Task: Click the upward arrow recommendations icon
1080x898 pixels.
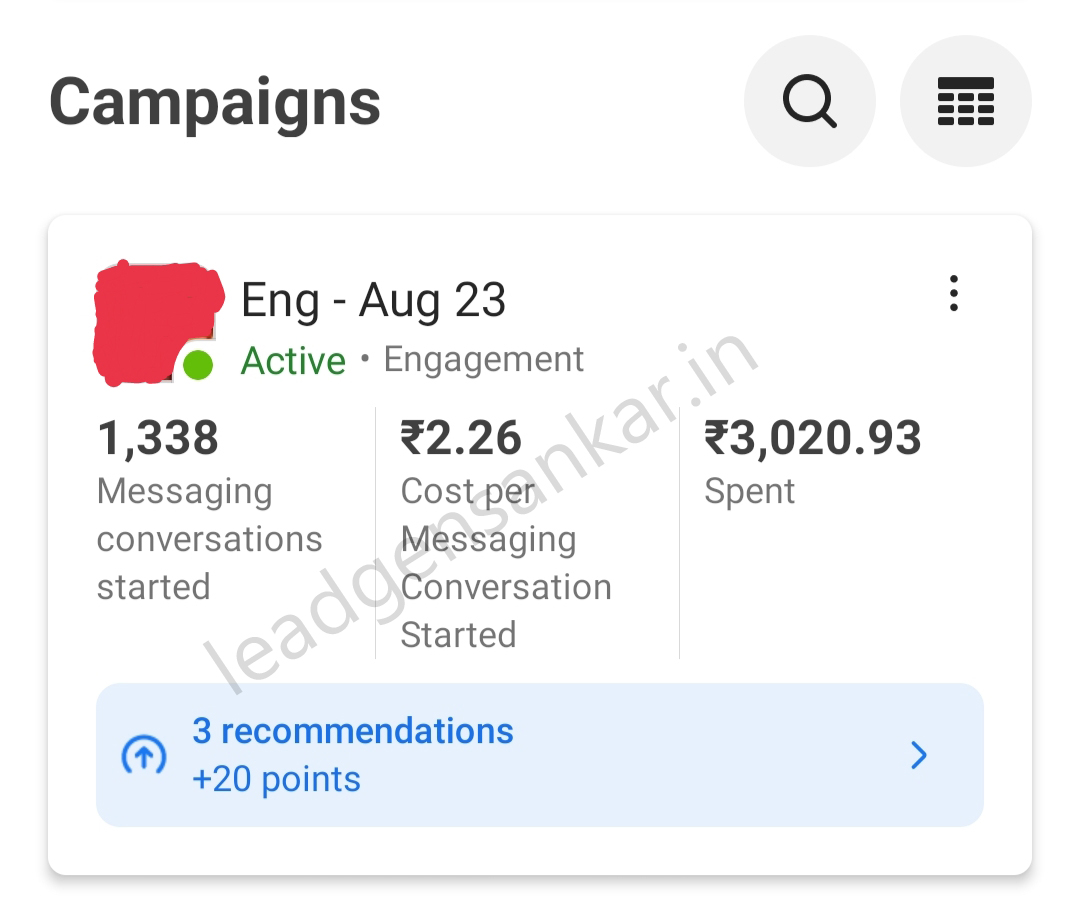Action: coord(144,756)
